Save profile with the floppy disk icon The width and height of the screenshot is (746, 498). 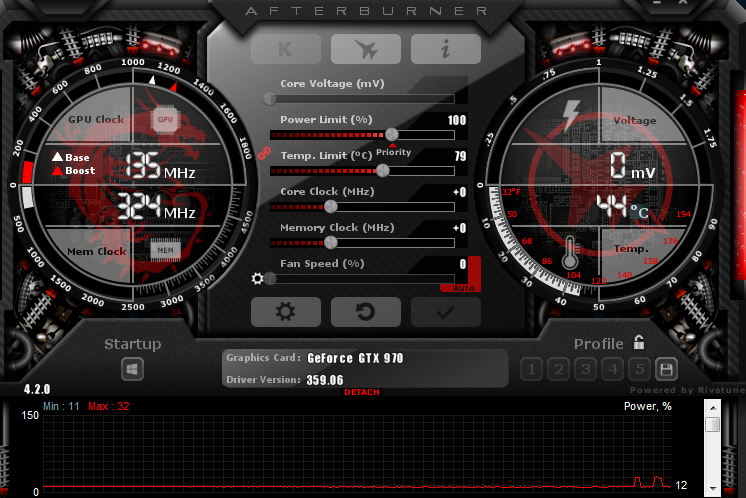[666, 369]
